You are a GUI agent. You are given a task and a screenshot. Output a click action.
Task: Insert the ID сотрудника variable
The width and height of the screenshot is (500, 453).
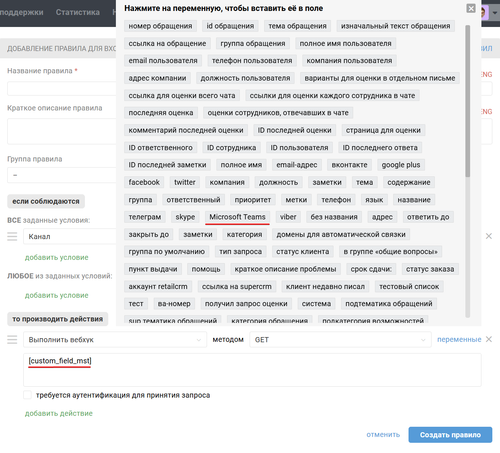tap(232, 147)
